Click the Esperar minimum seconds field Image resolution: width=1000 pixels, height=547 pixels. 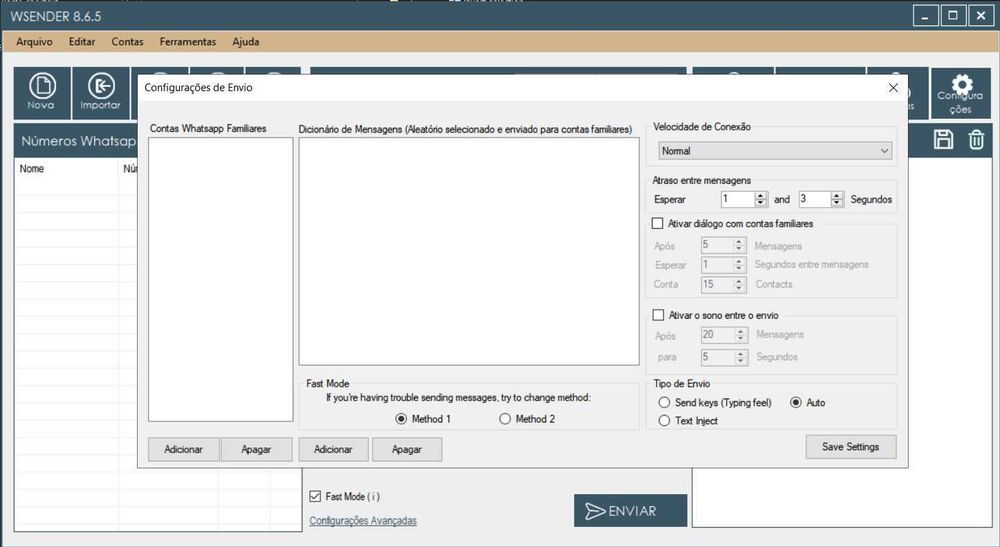(x=737, y=199)
